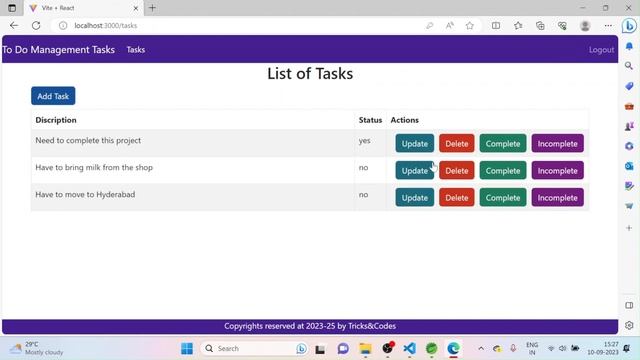Reload the current page
This screenshot has height=360, width=640.
(x=36, y=25)
